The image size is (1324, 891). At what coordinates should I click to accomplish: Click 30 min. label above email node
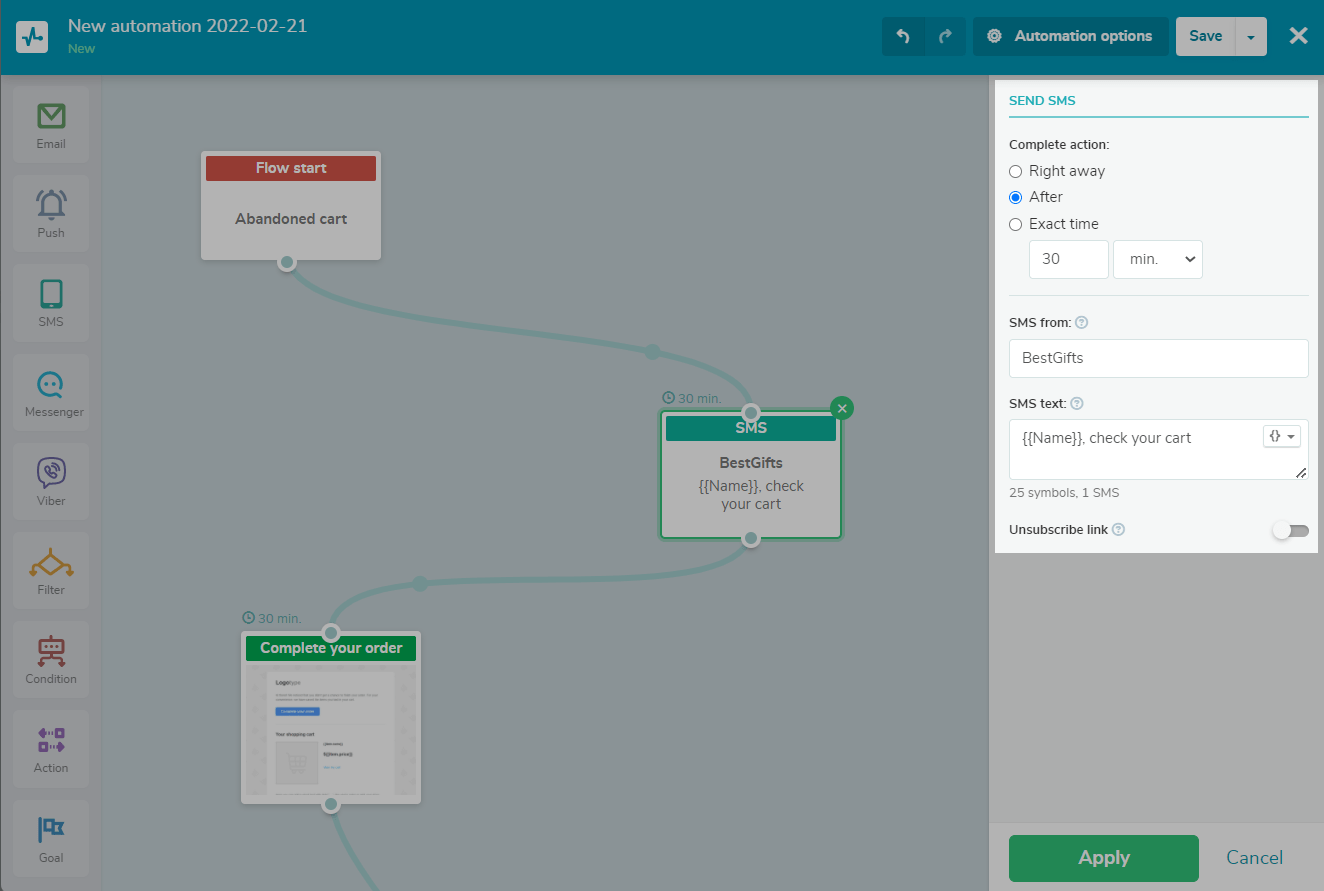271,618
